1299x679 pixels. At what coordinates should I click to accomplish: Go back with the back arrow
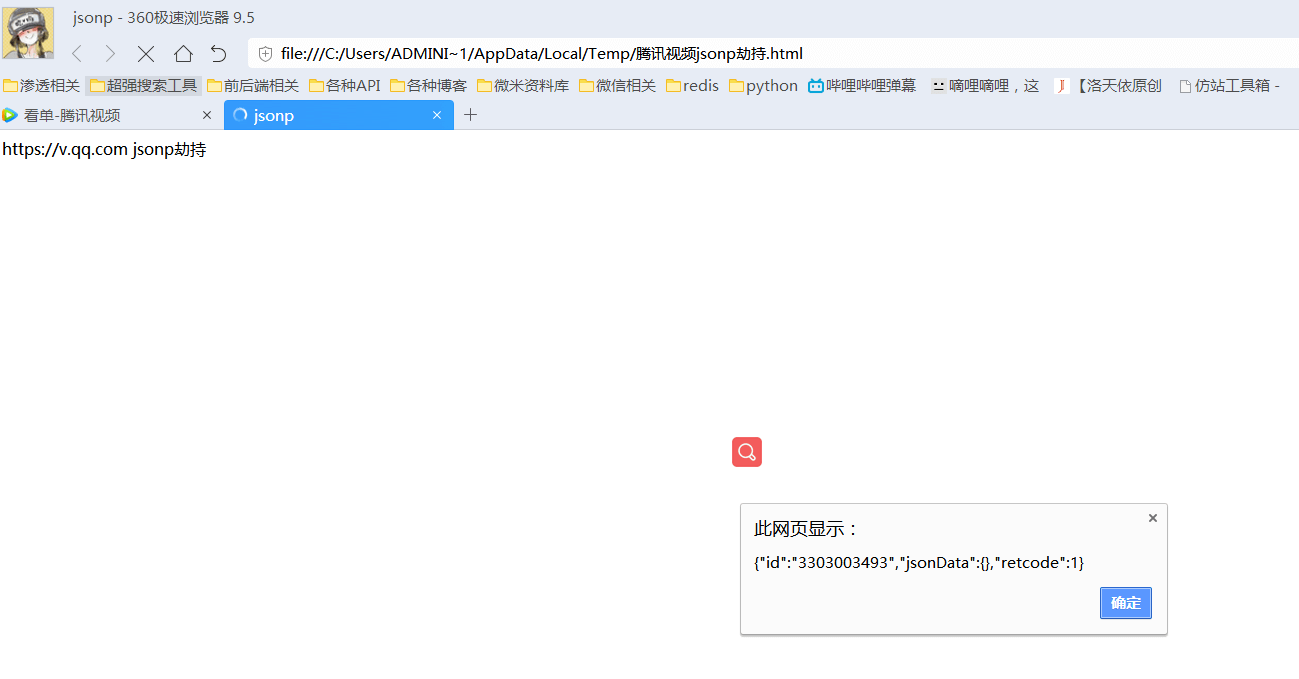[x=77, y=54]
